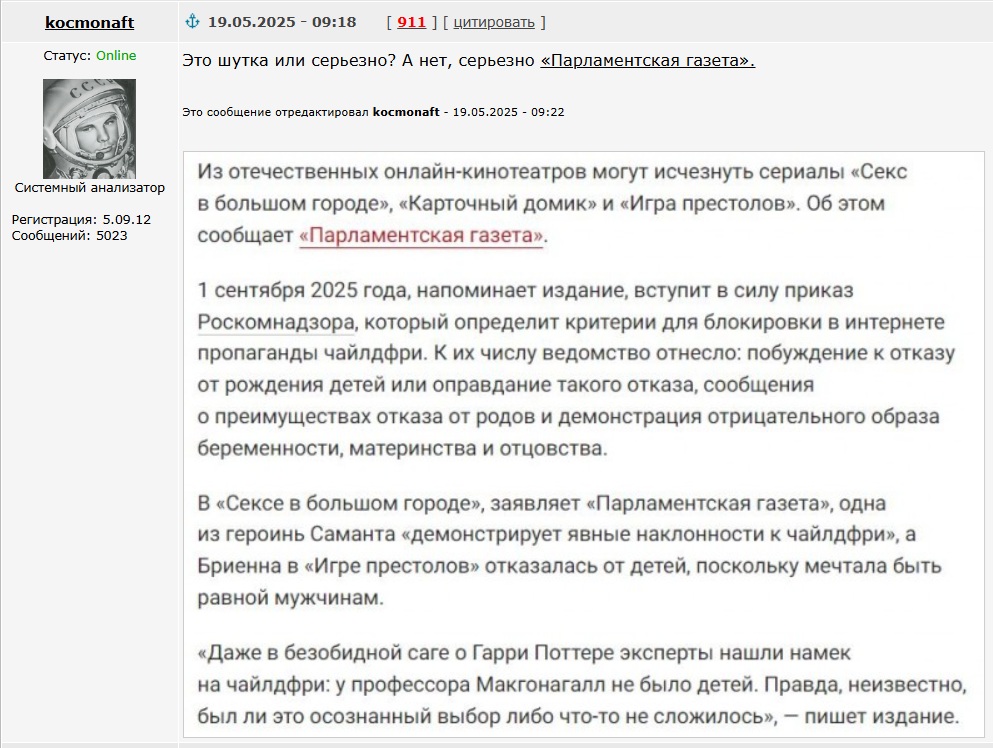Click the Online status text
The image size is (993, 748).
pyautogui.click(x=116, y=56)
